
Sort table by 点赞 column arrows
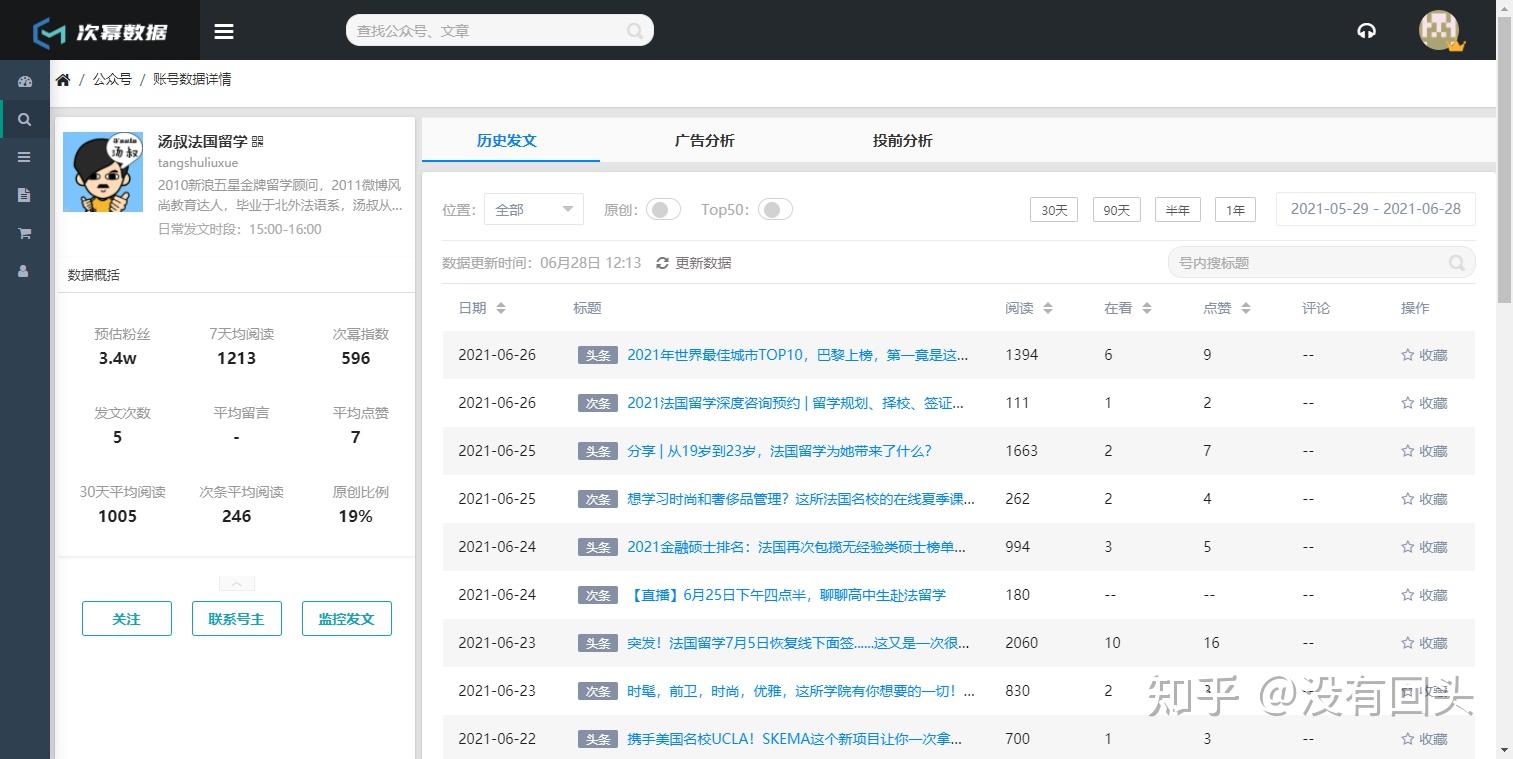pos(1246,308)
